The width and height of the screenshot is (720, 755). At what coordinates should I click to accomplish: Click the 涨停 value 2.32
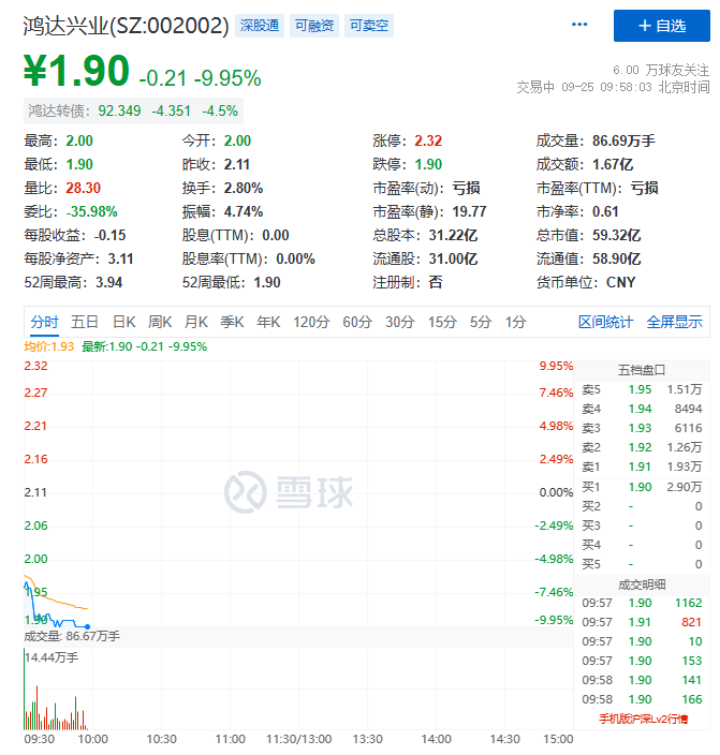(x=428, y=141)
